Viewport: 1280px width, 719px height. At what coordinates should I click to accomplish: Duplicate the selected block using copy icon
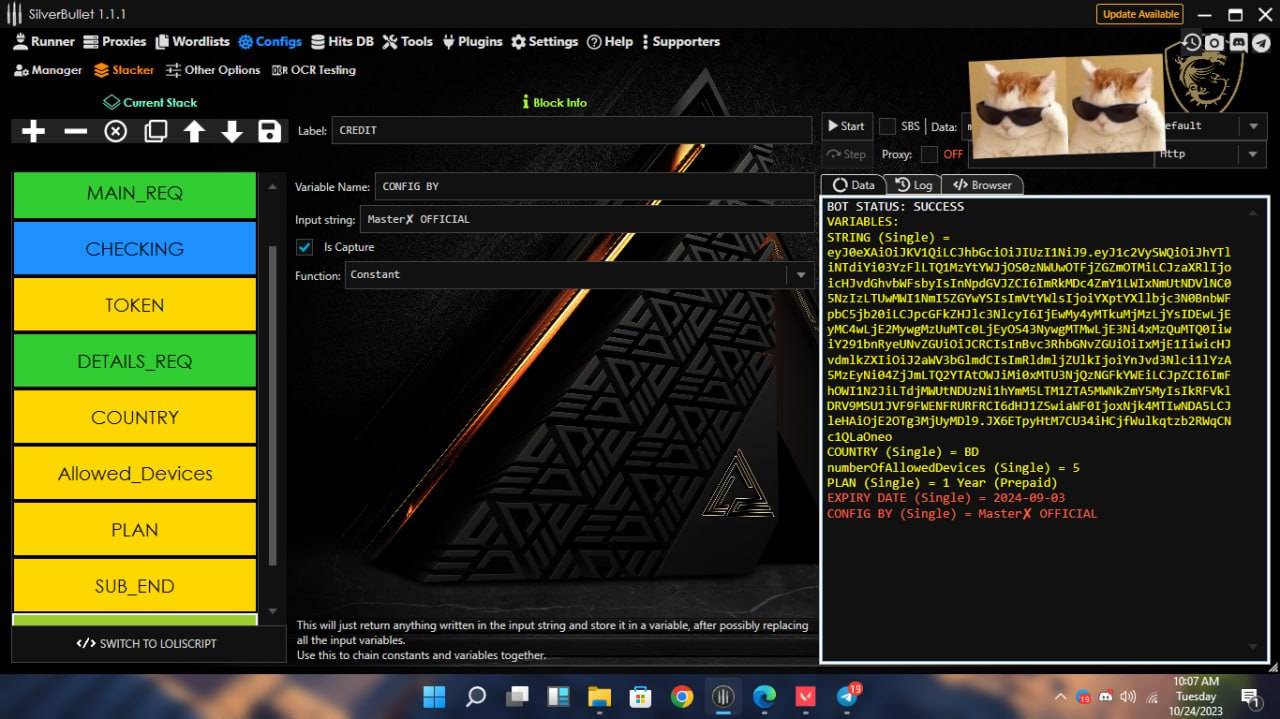pos(155,131)
